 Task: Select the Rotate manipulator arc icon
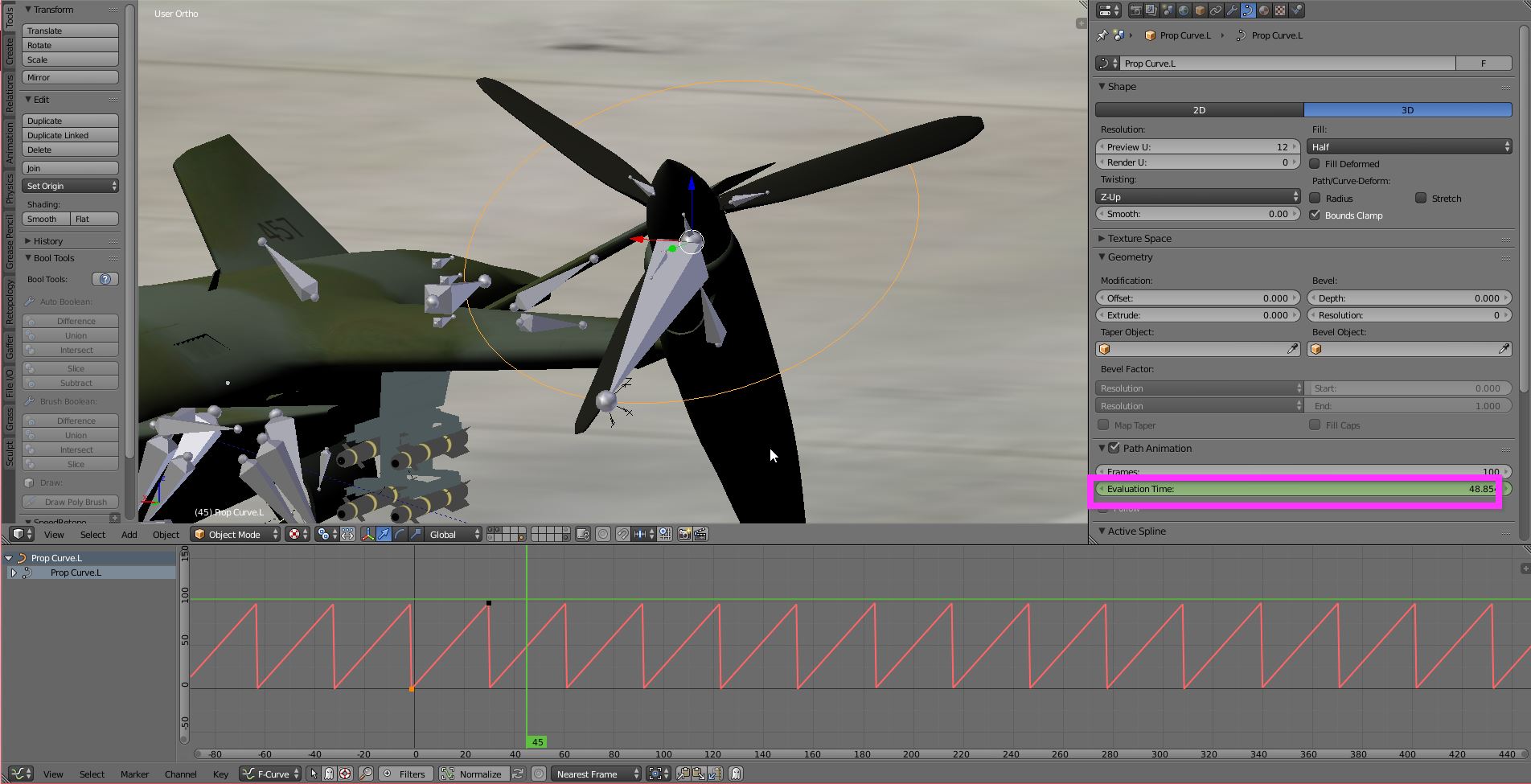[400, 534]
